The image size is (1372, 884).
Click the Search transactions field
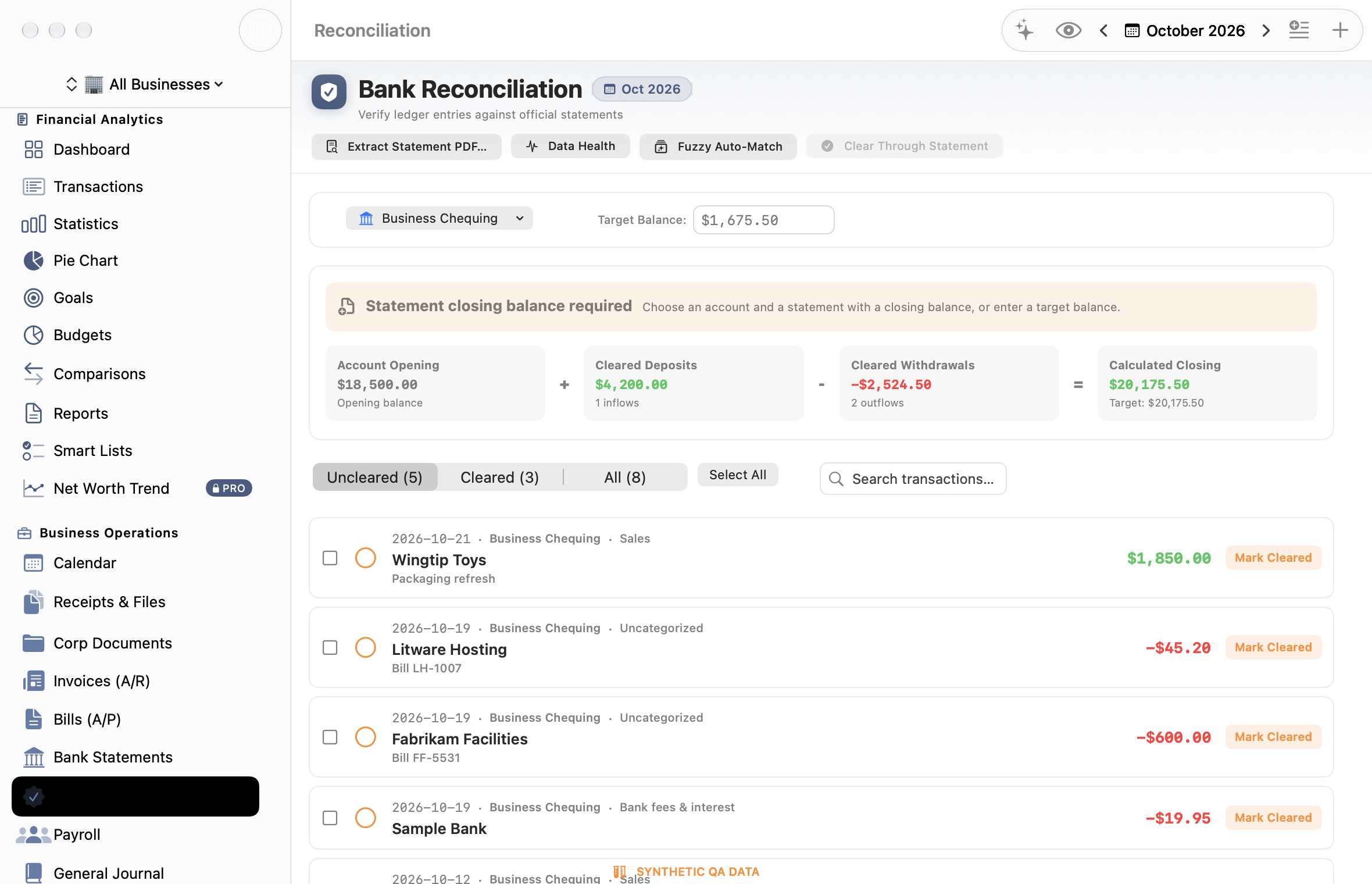(913, 479)
